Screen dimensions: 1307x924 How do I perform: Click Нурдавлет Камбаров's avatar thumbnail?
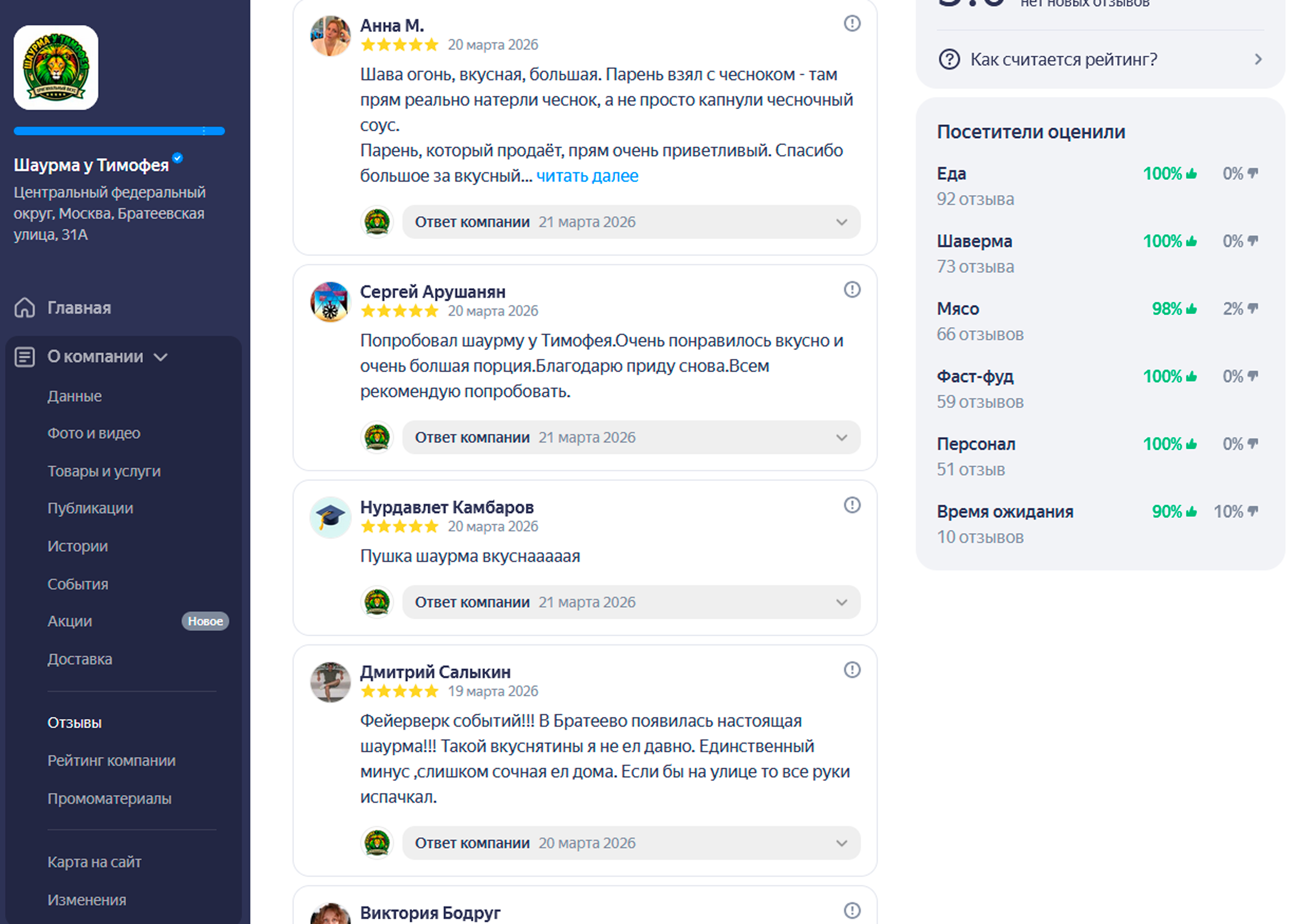[x=330, y=518]
